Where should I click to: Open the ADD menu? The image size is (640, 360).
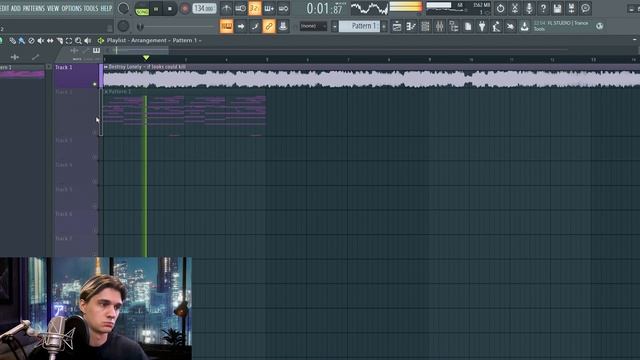click(16, 8)
